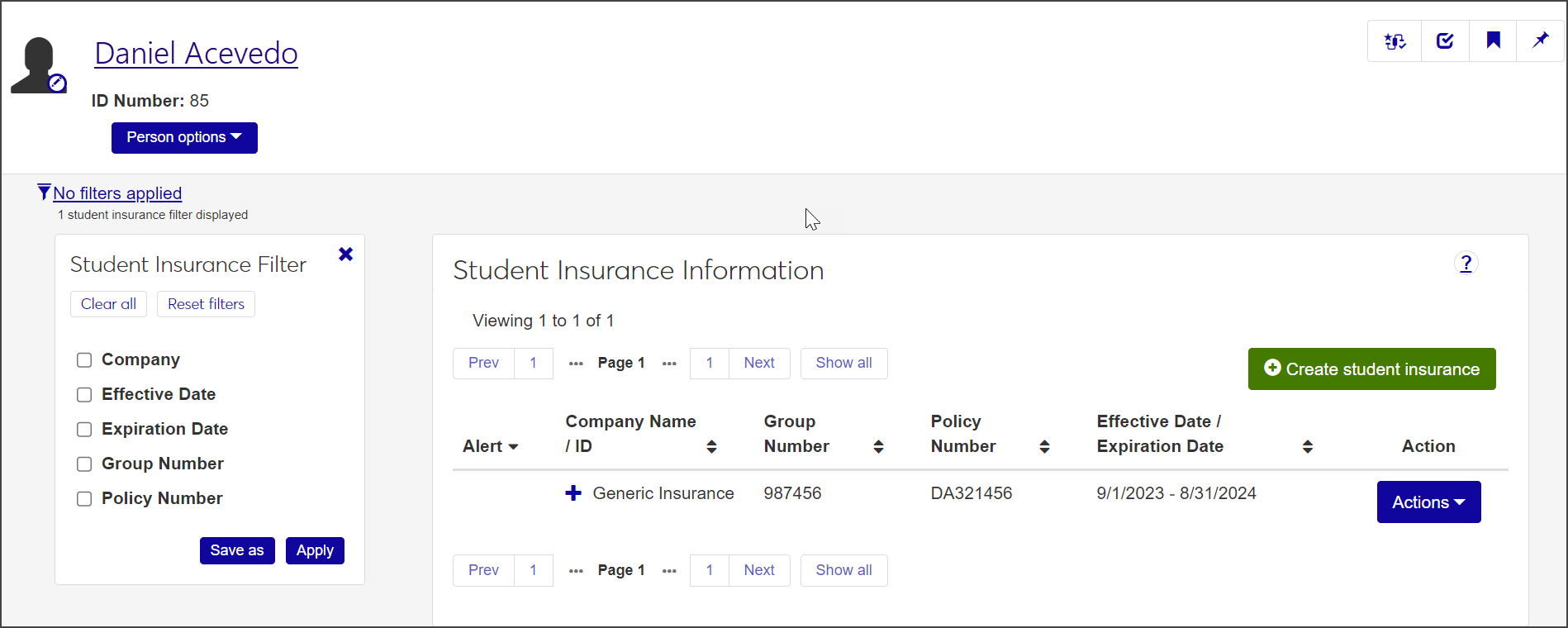
Task: Tick the Policy Number filter checkbox
Action: pos(84,499)
